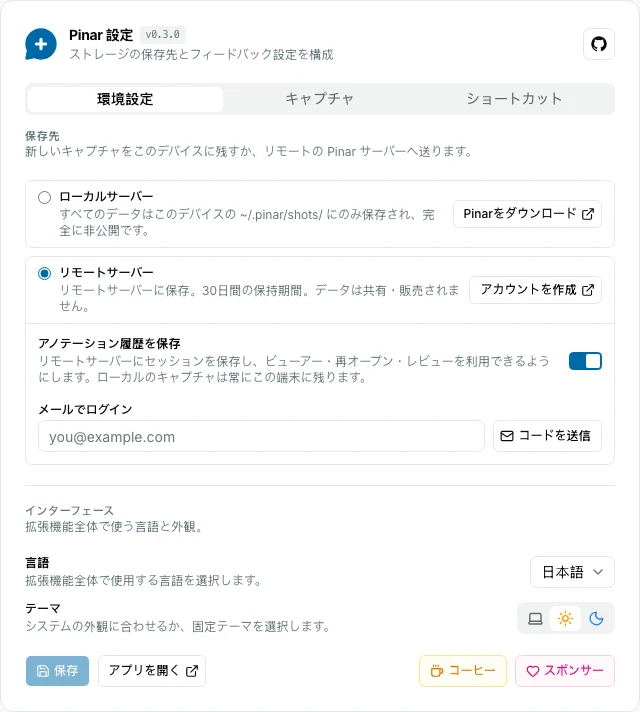Click the インターフェース section heading
640x712 pixels.
click(69, 510)
